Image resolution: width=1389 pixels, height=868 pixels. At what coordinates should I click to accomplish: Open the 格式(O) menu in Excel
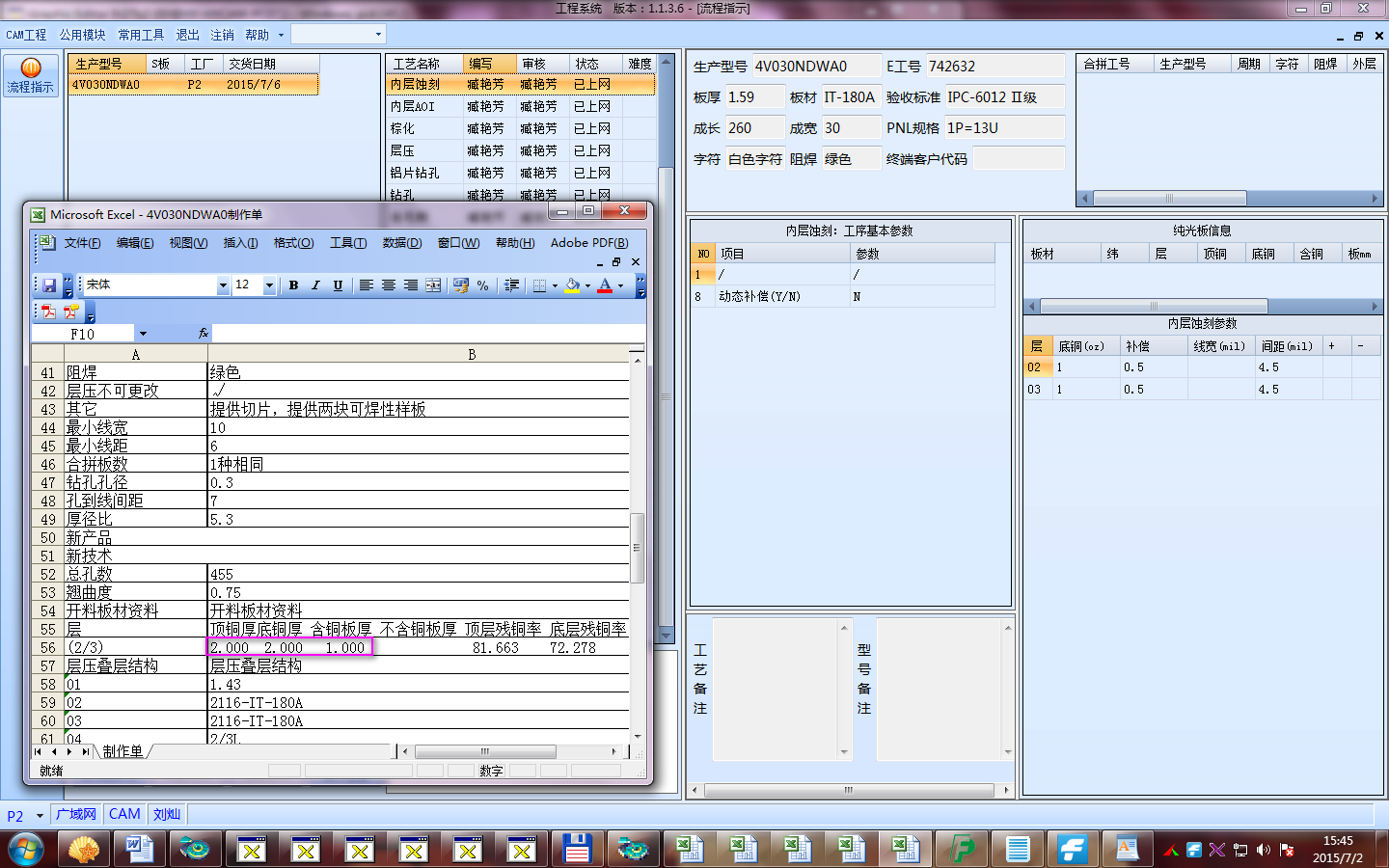(293, 243)
